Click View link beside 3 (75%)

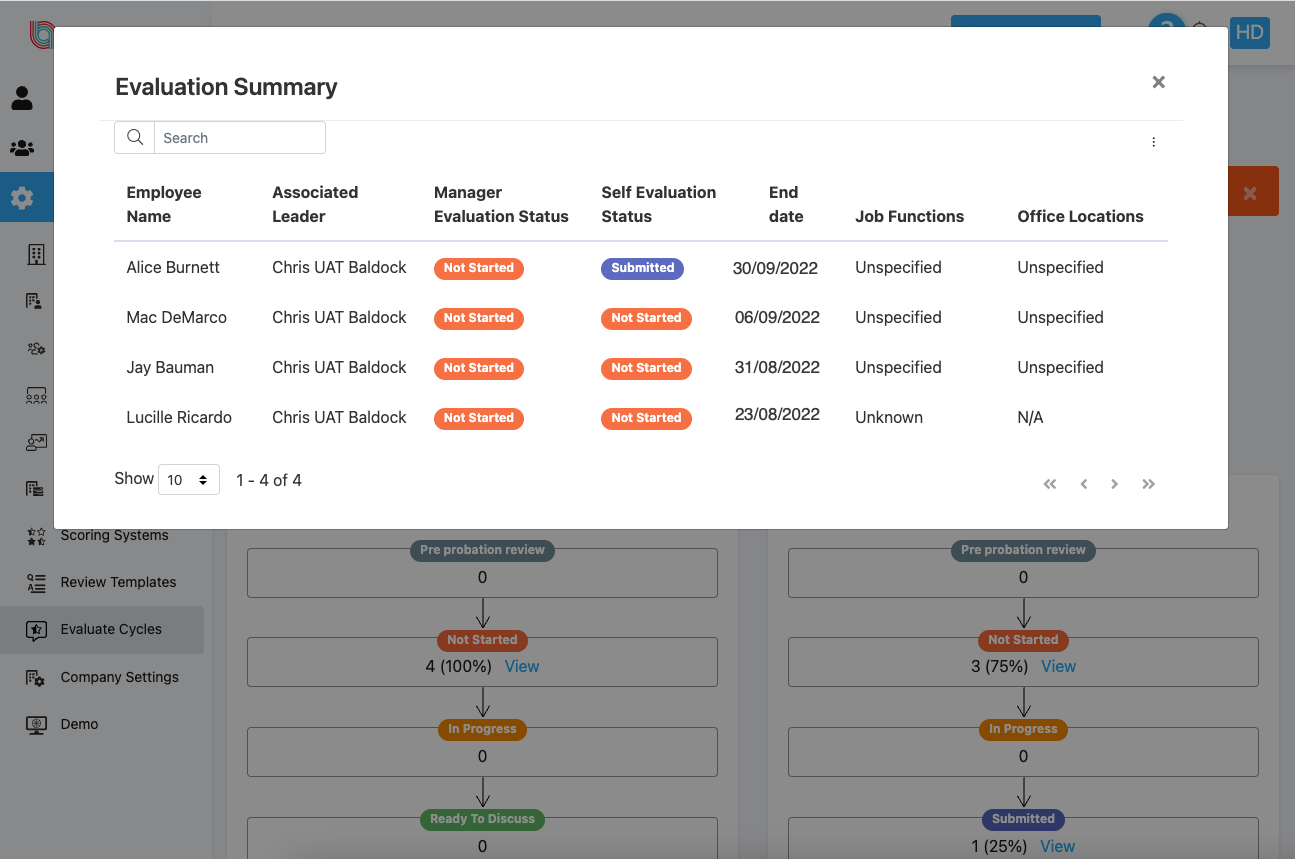1058,666
